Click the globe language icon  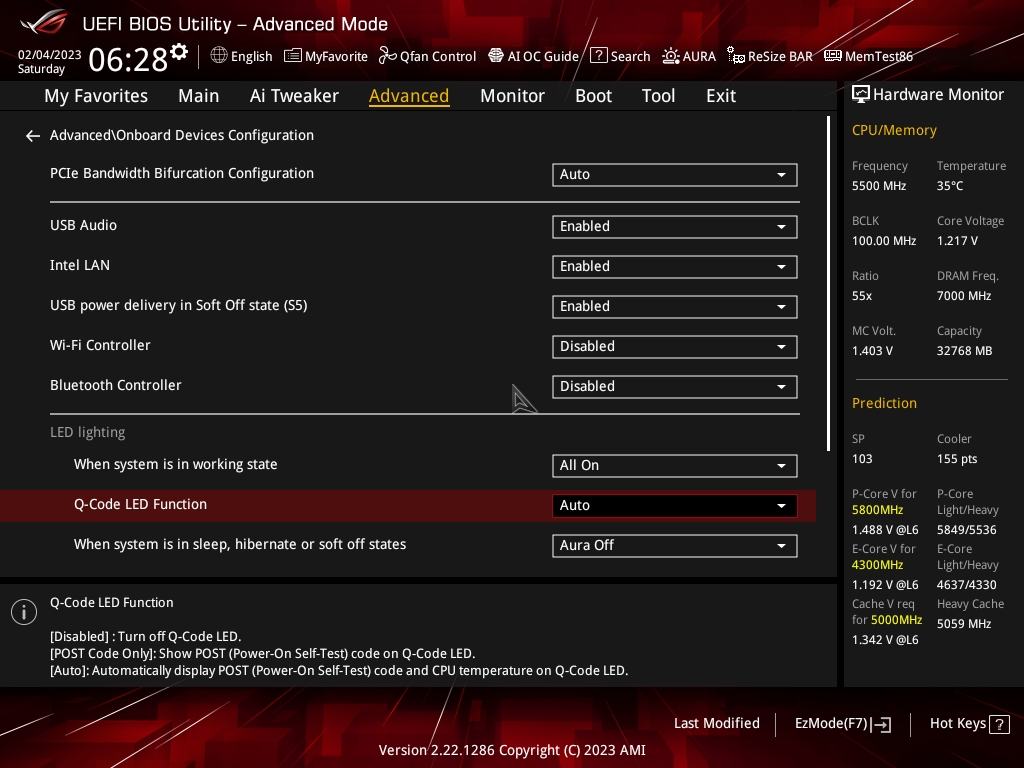point(219,56)
